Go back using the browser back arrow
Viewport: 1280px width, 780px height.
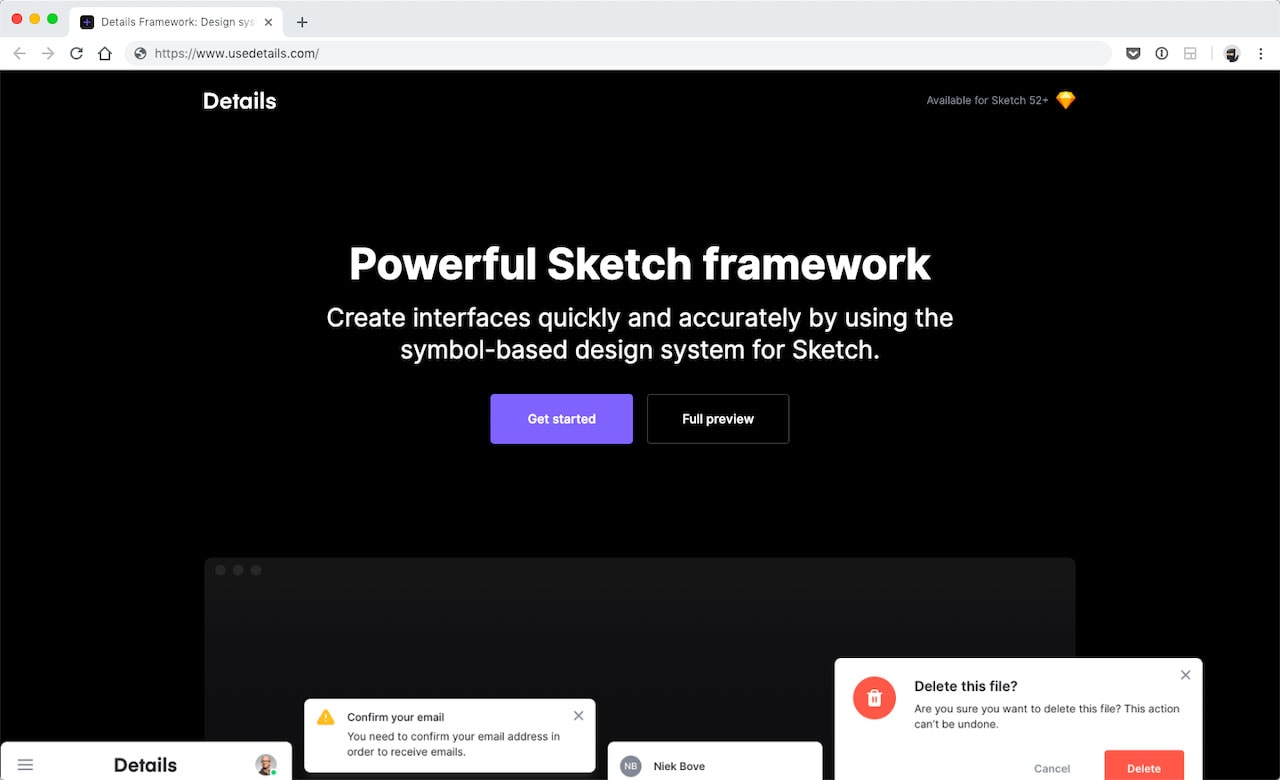(19, 53)
